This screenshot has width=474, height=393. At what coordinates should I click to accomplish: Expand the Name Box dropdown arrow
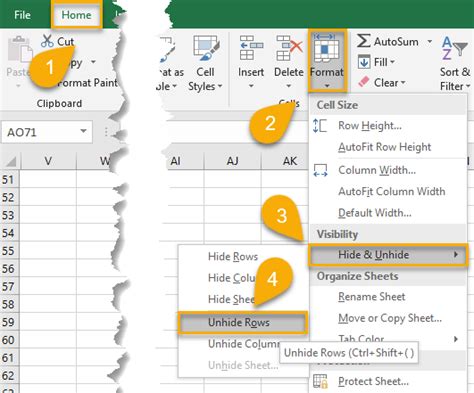pos(83,132)
